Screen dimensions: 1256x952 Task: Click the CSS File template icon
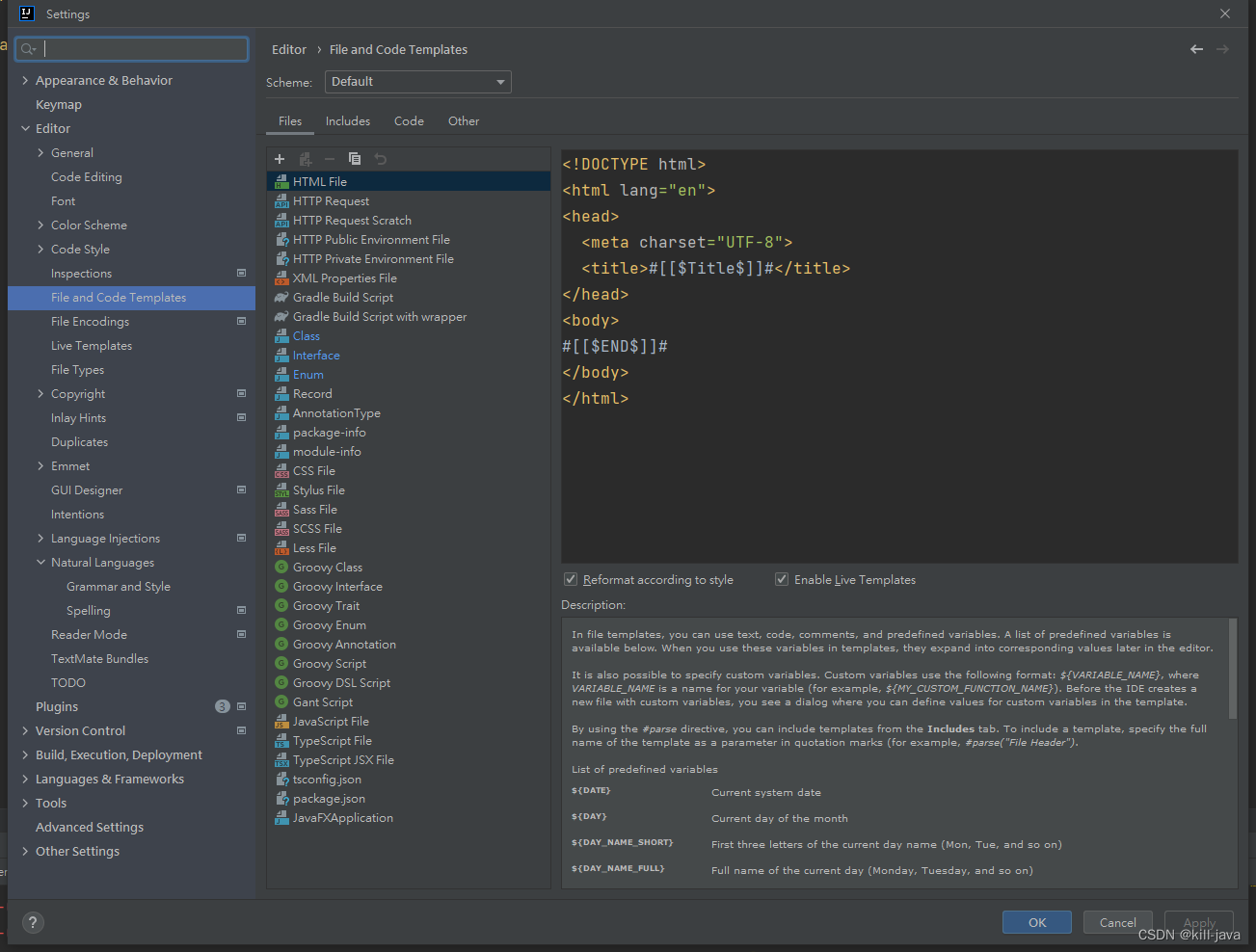[281, 470]
